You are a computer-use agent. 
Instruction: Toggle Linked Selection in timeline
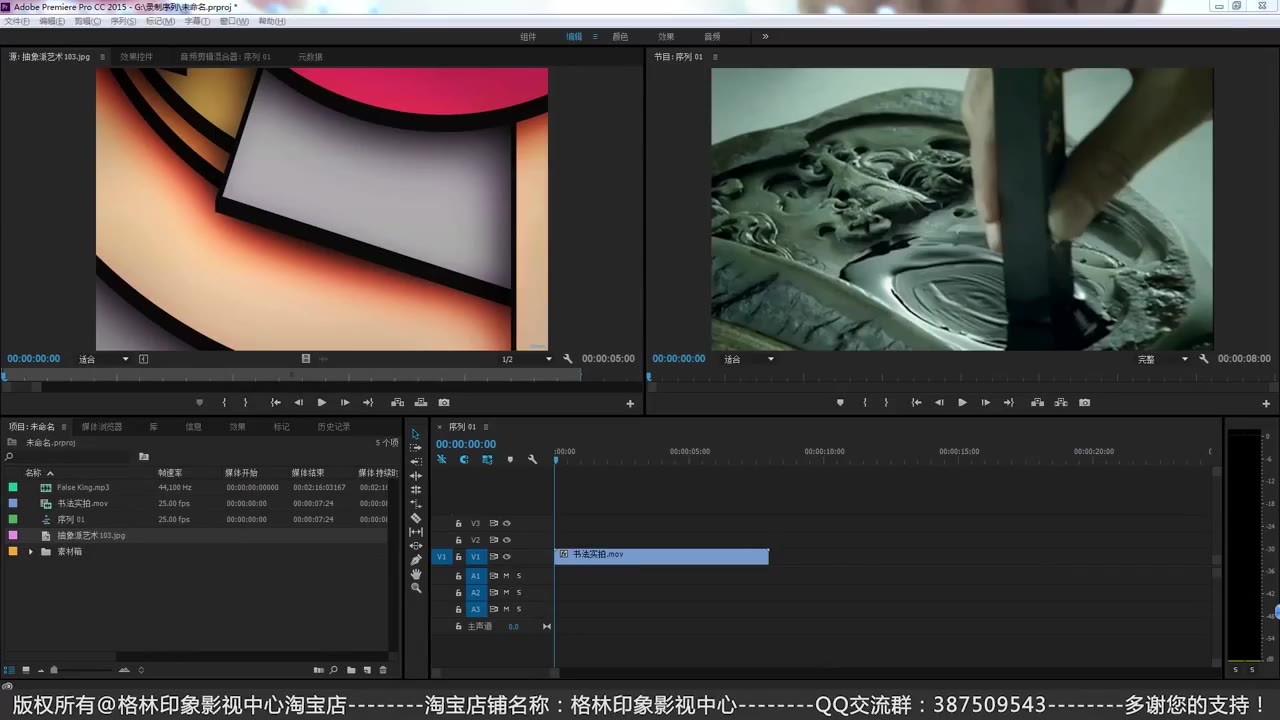(x=487, y=460)
